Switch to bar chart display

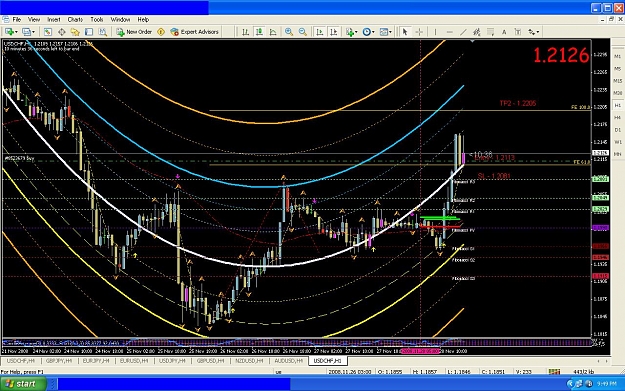246,32
